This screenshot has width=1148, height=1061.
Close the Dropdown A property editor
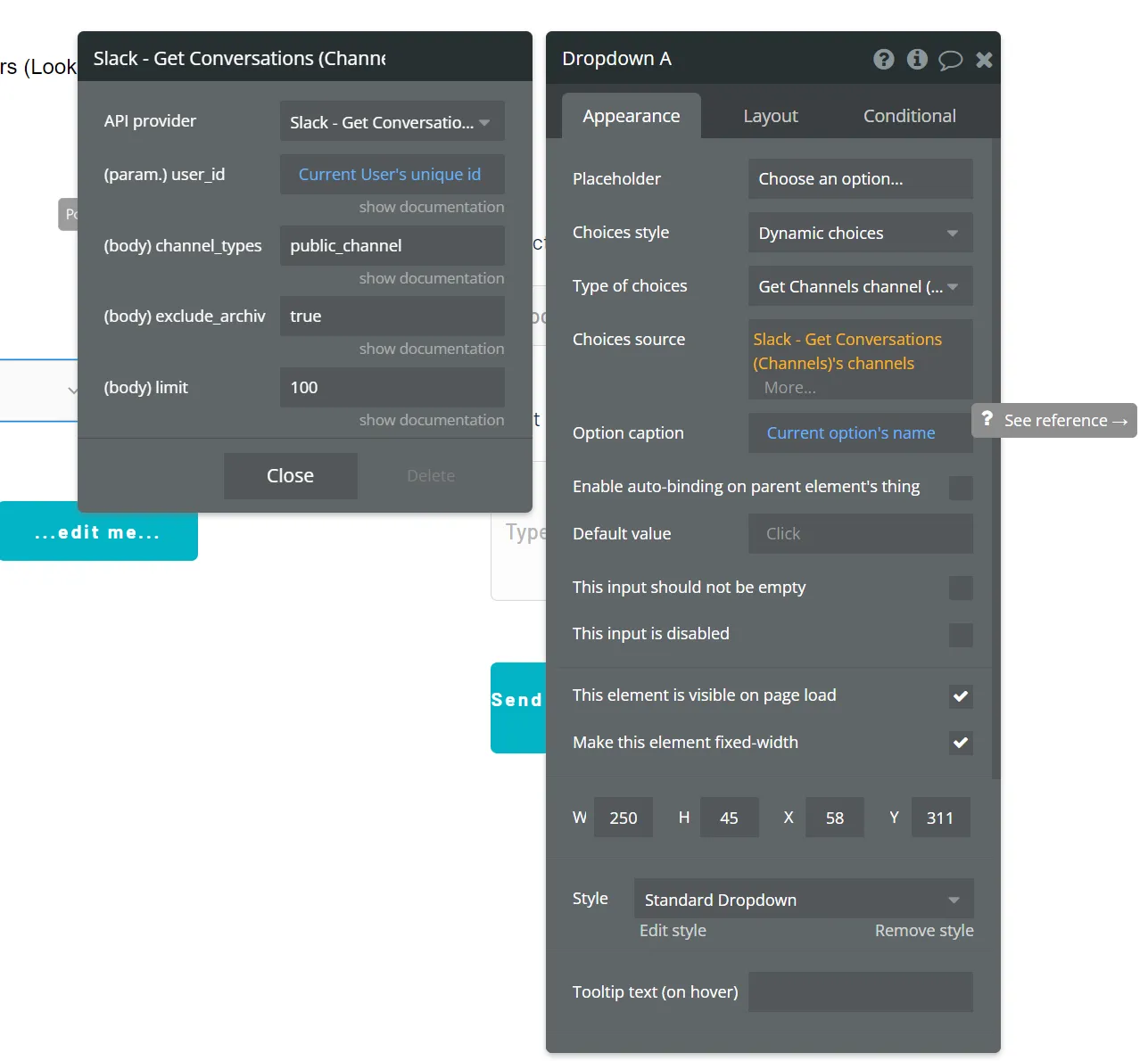(985, 60)
